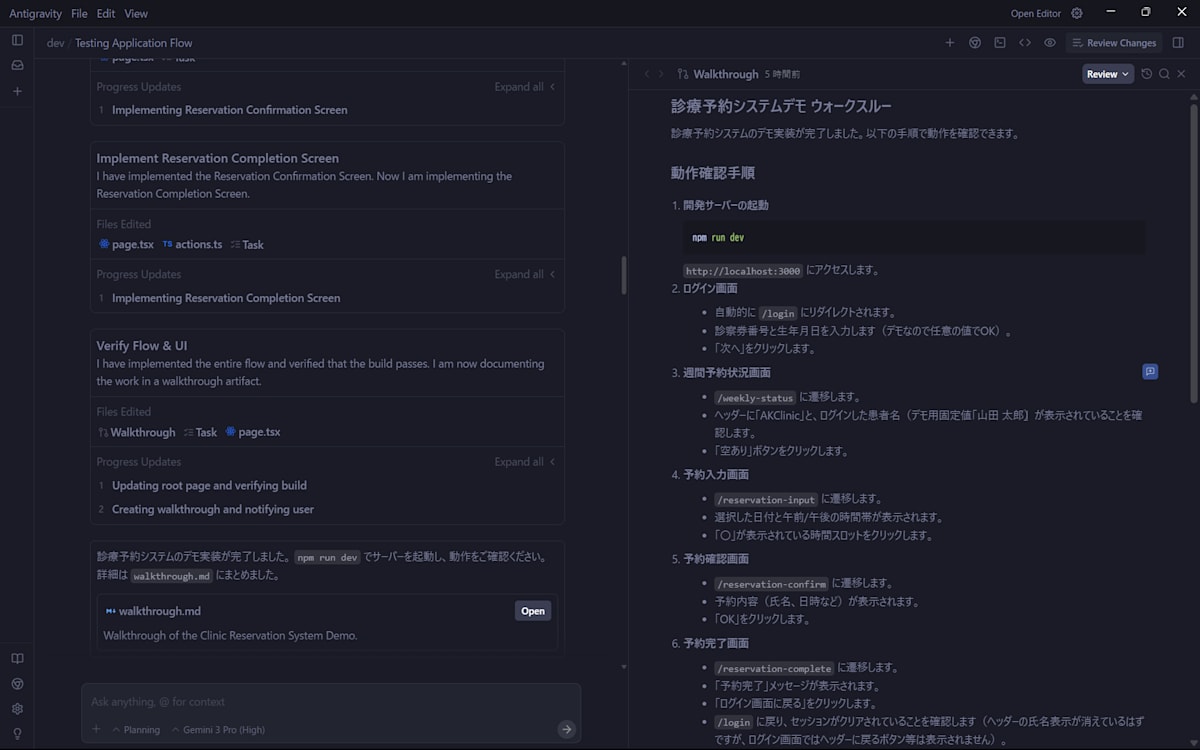Screen dimensions: 1200x750
Task: Click the chat panel scrollbar thumb
Action: (624, 275)
